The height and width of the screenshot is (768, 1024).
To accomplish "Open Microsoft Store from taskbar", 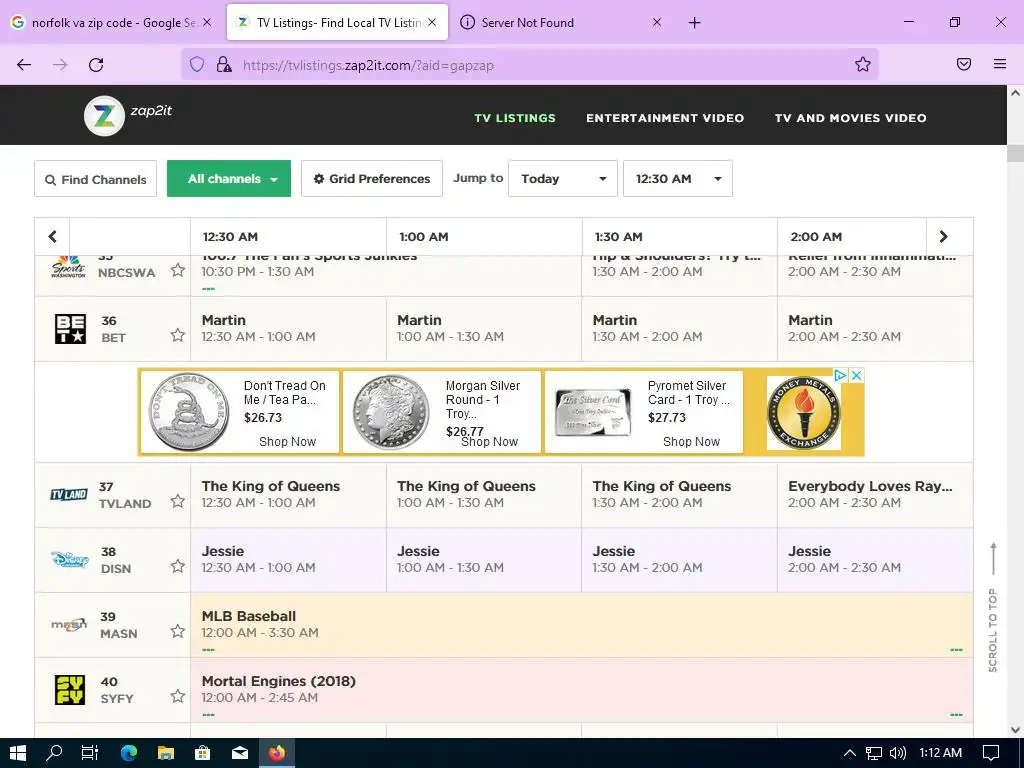I will (202, 753).
